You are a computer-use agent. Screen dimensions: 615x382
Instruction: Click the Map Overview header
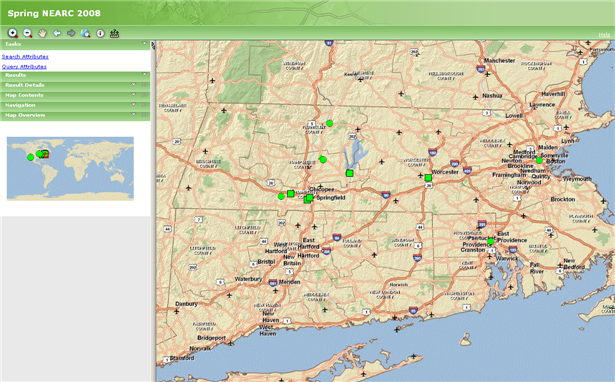[x=75, y=115]
